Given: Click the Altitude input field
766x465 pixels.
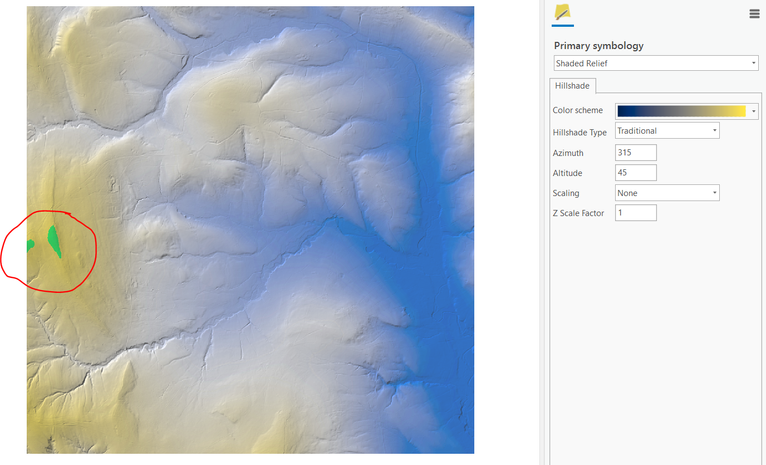Looking at the screenshot, I should tap(636, 172).
